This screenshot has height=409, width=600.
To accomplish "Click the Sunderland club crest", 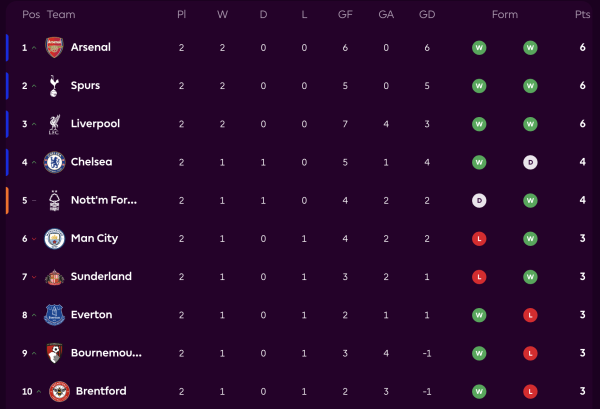I will (x=54, y=277).
